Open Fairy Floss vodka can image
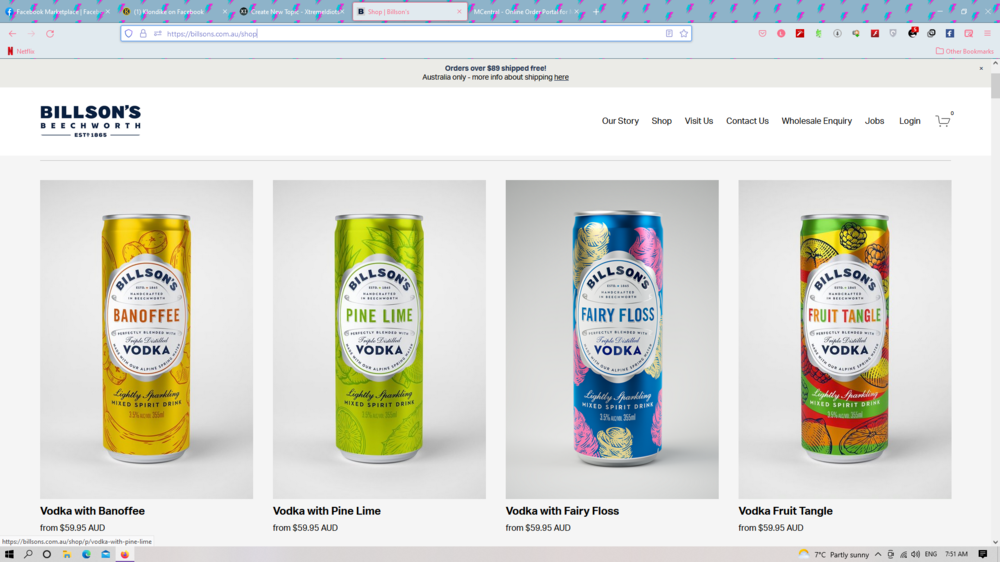 click(612, 339)
